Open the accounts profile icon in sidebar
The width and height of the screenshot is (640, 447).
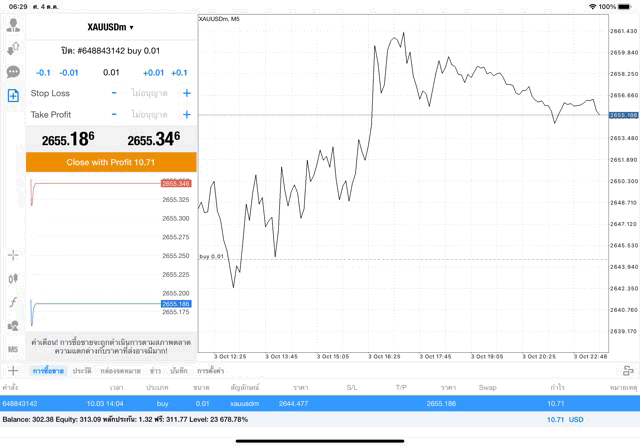[13, 26]
